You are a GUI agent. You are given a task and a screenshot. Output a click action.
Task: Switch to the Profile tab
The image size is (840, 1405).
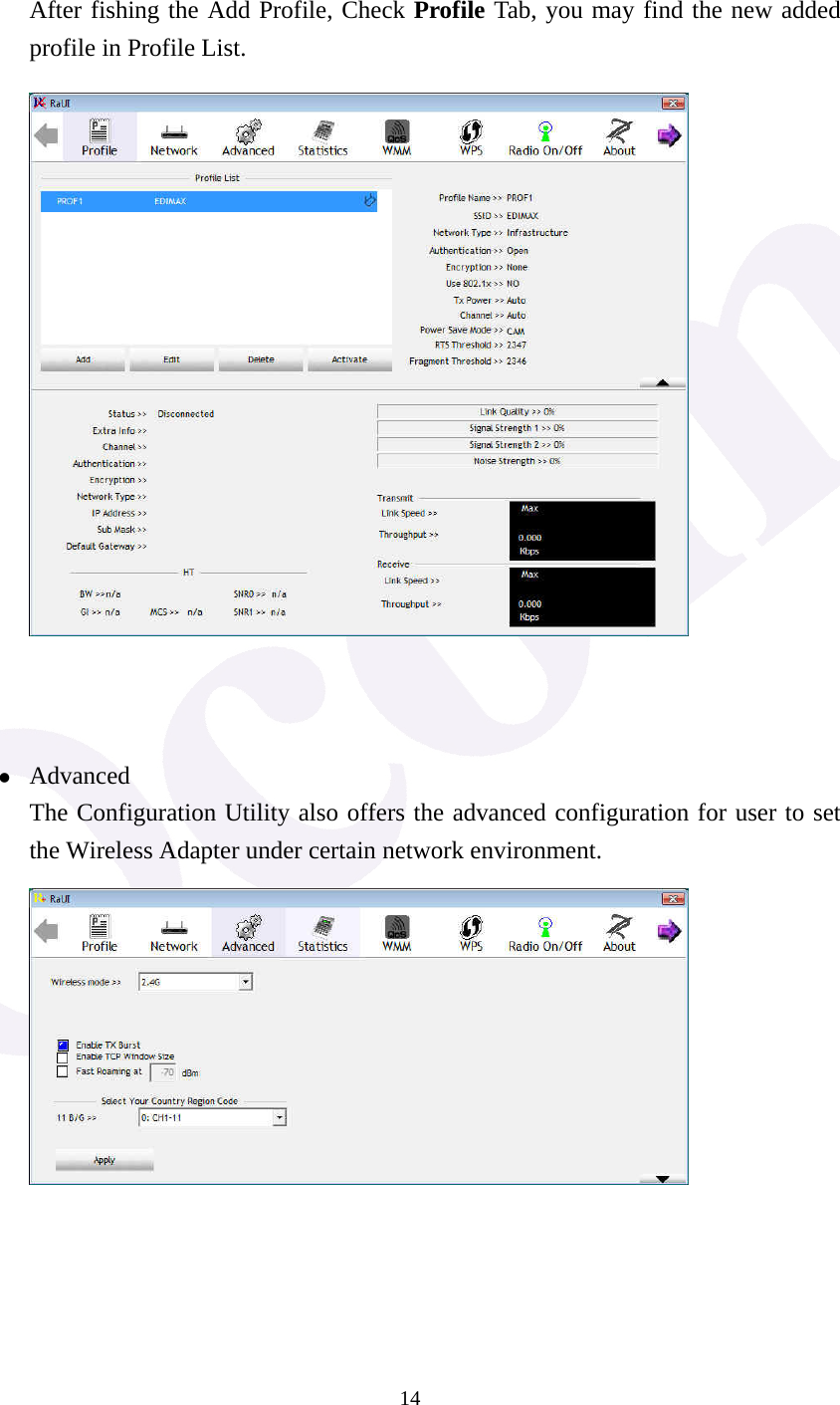pyautogui.click(x=100, y=136)
